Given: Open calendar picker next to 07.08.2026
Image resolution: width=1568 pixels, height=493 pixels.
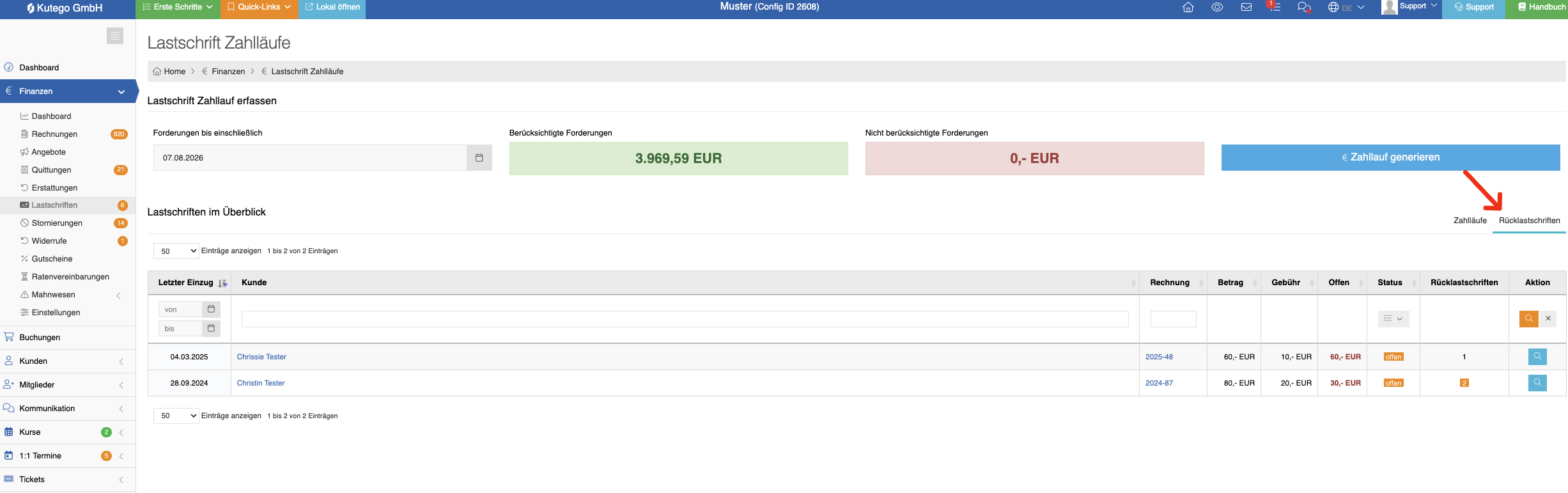Looking at the screenshot, I should coord(479,158).
